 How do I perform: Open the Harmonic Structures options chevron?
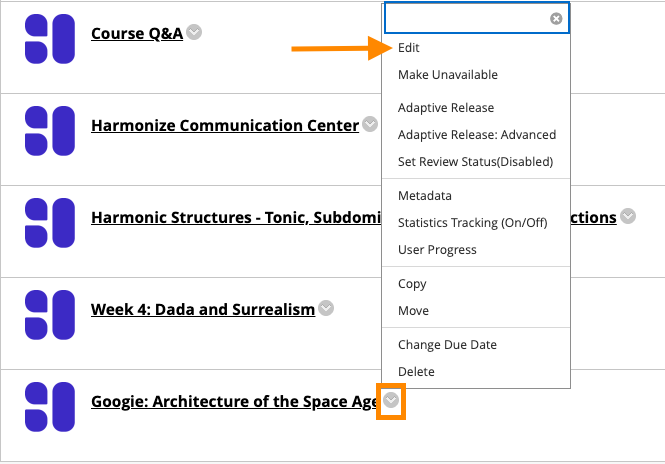[628, 216]
